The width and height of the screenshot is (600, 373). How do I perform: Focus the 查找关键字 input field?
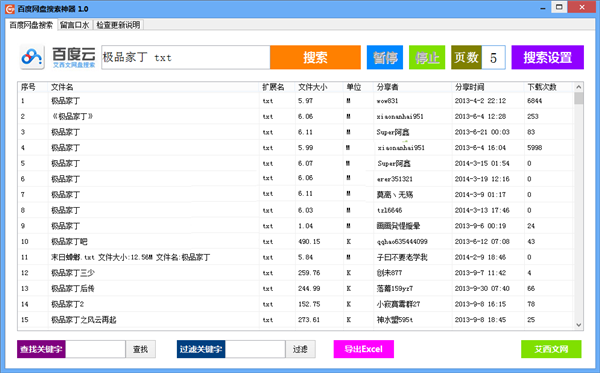[96, 349]
